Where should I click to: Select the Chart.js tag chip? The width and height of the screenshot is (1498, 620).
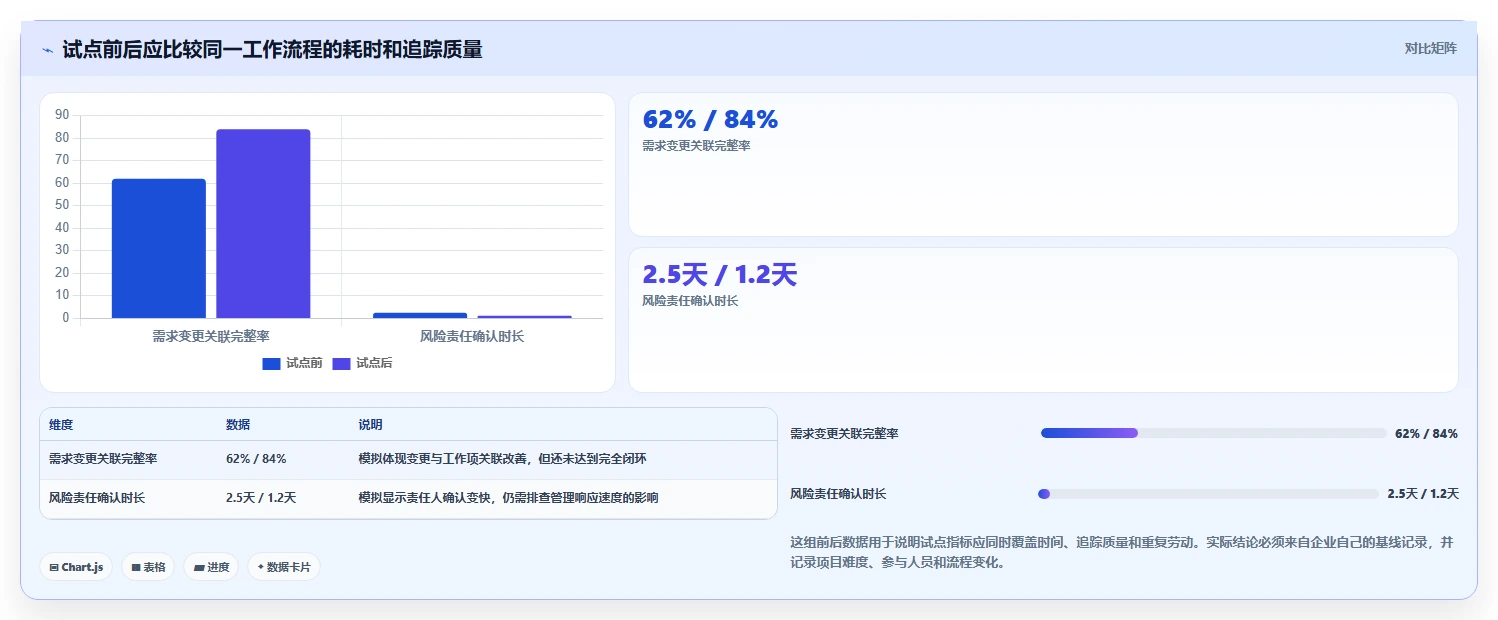point(76,567)
